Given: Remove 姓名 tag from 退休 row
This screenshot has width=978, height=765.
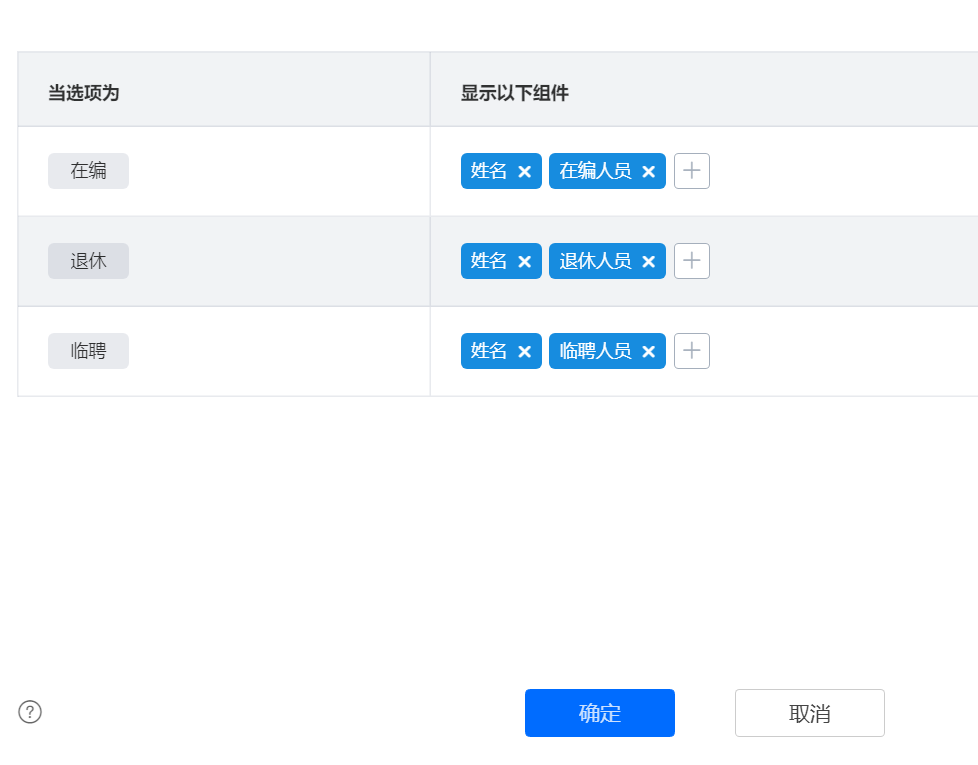Looking at the screenshot, I should pos(524,262).
